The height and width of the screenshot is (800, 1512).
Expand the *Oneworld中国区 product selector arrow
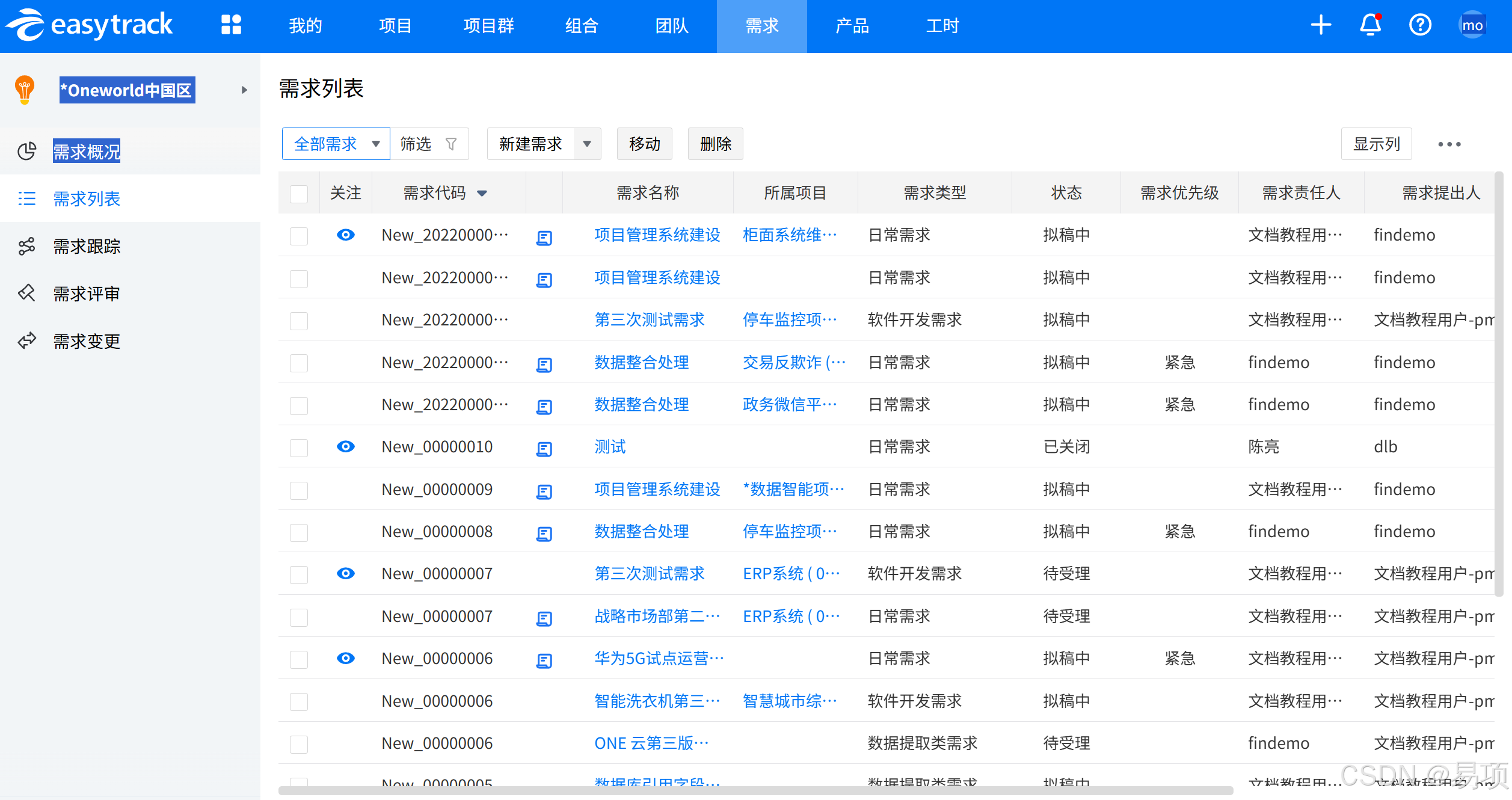244,90
